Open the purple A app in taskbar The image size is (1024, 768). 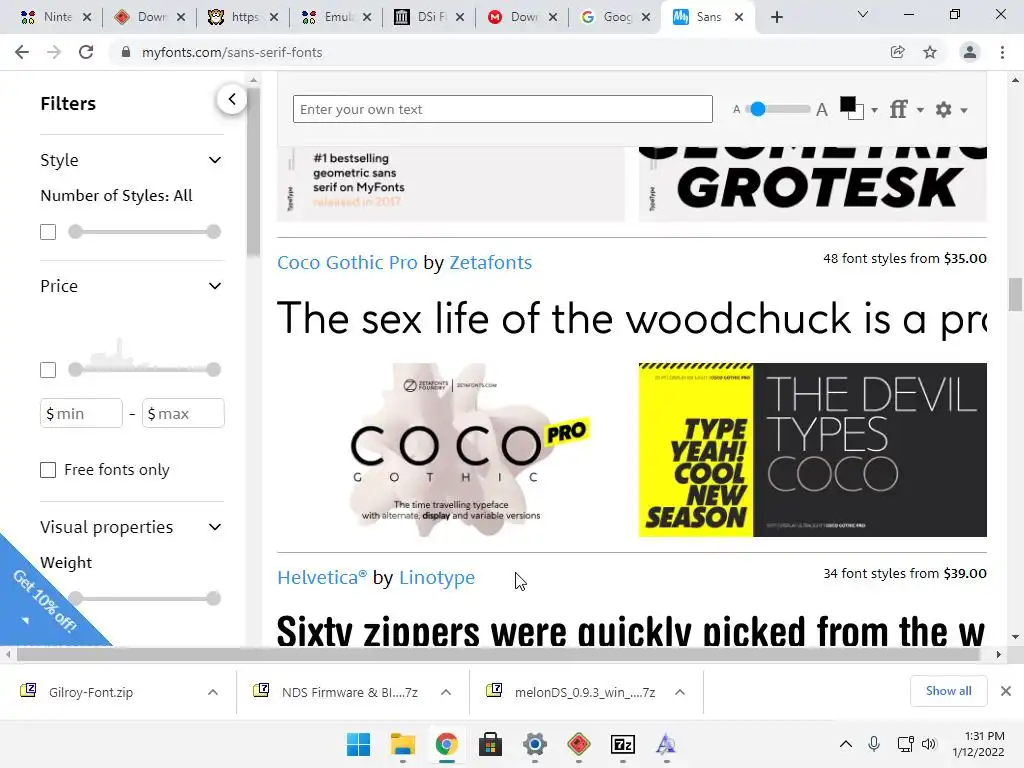point(666,744)
